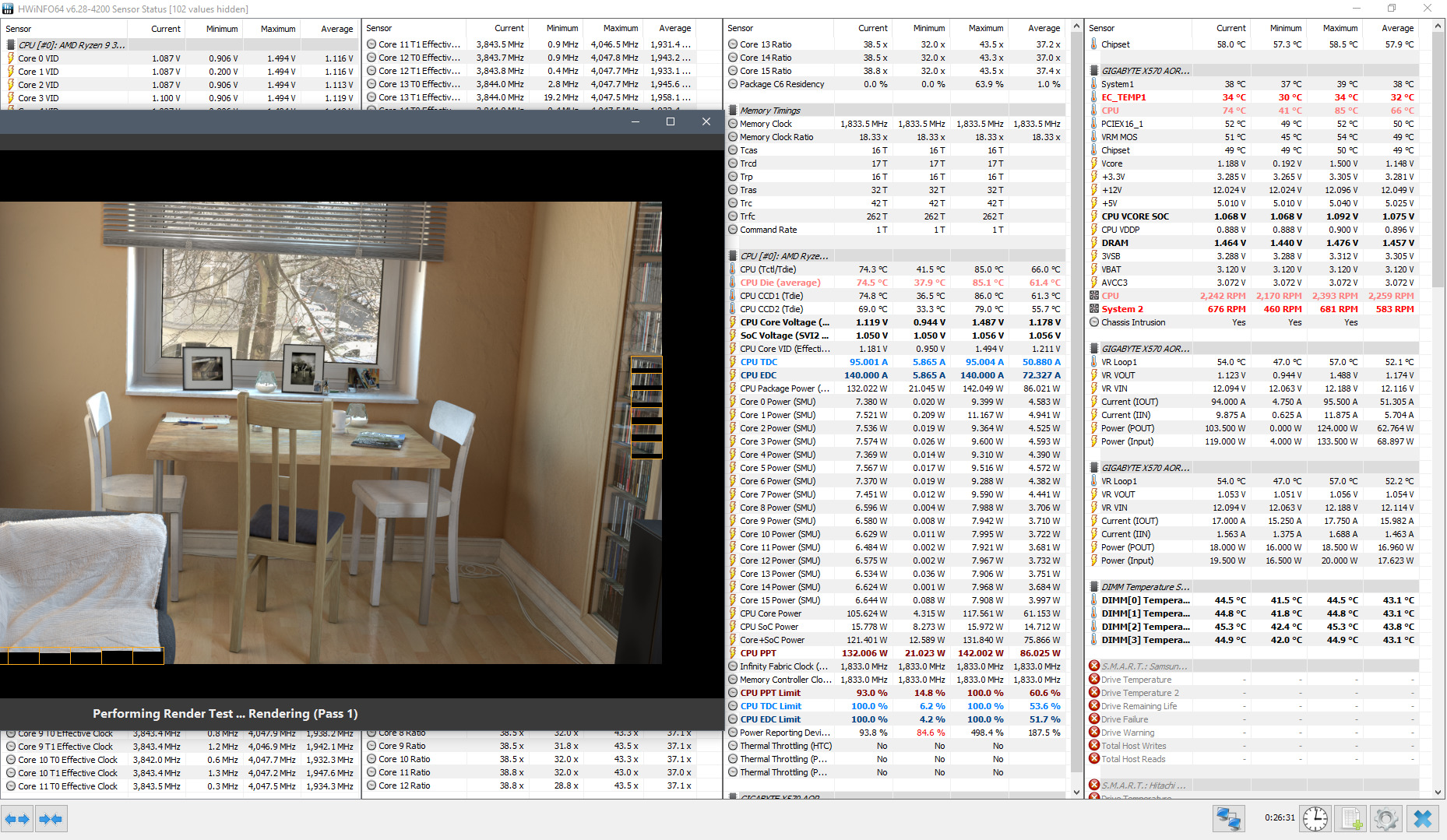
Task: Click the fan icon next to System 2
Action: pyautogui.click(x=1094, y=309)
